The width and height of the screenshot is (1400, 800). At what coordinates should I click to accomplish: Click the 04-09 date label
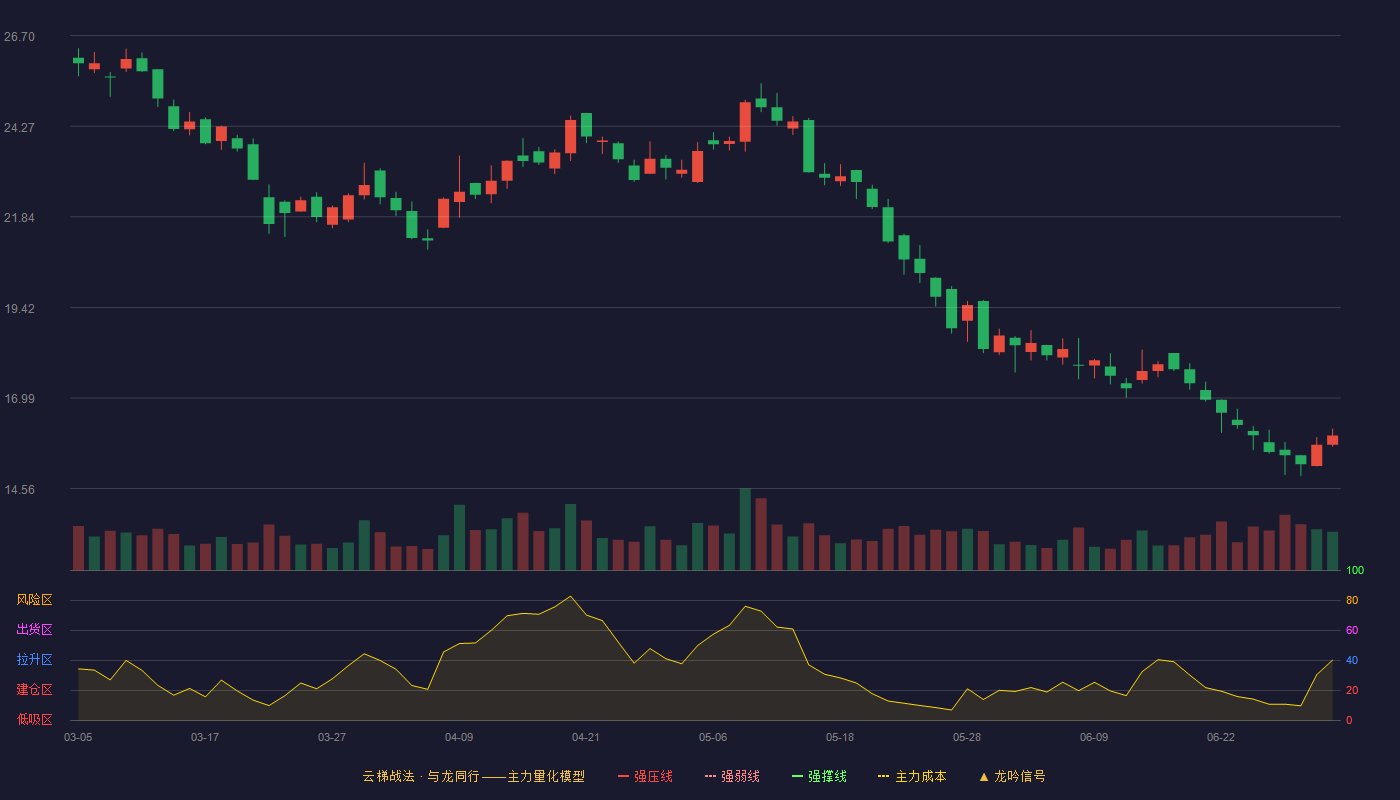459,737
